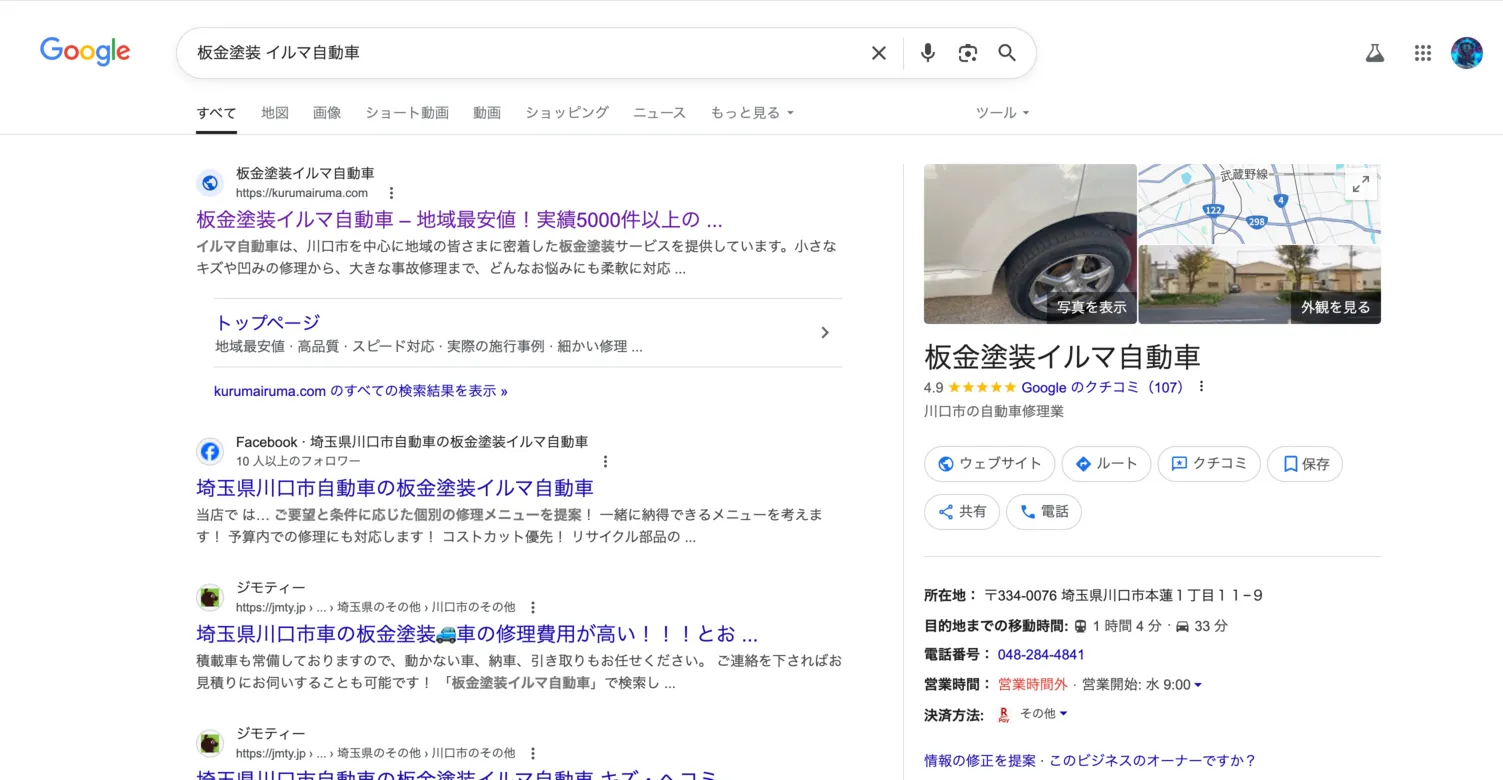The image size is (1503, 780).
Task: Select the ニュース tab
Action: coord(659,113)
